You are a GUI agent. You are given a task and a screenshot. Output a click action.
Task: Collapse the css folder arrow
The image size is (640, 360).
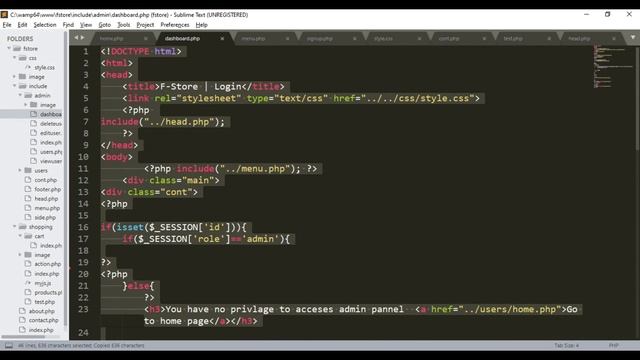14,58
